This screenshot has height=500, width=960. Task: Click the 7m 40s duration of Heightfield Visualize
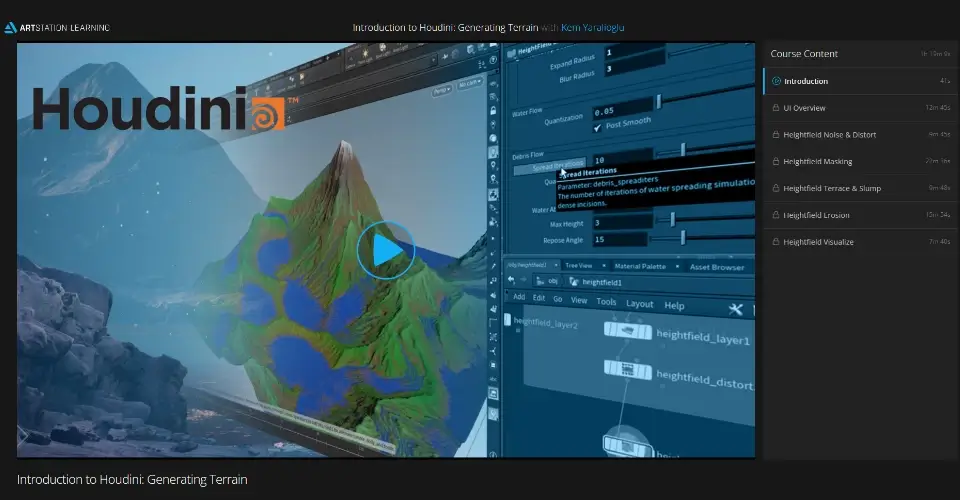(939, 242)
